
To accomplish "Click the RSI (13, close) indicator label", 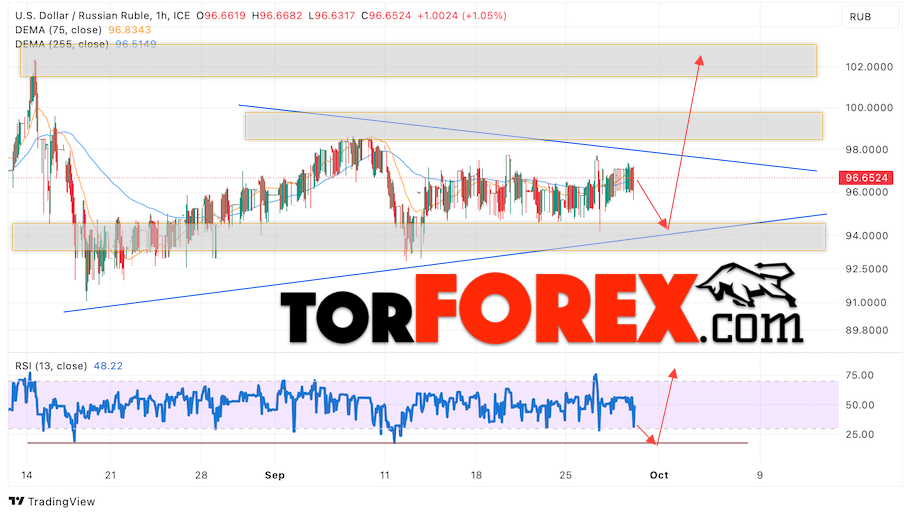I will [x=51, y=366].
